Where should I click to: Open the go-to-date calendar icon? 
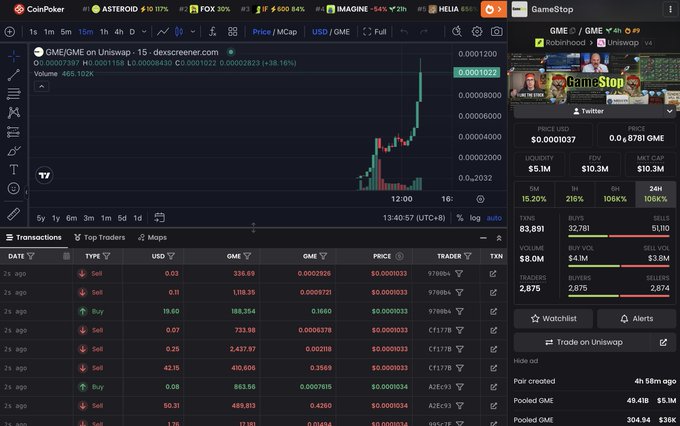tap(160, 217)
